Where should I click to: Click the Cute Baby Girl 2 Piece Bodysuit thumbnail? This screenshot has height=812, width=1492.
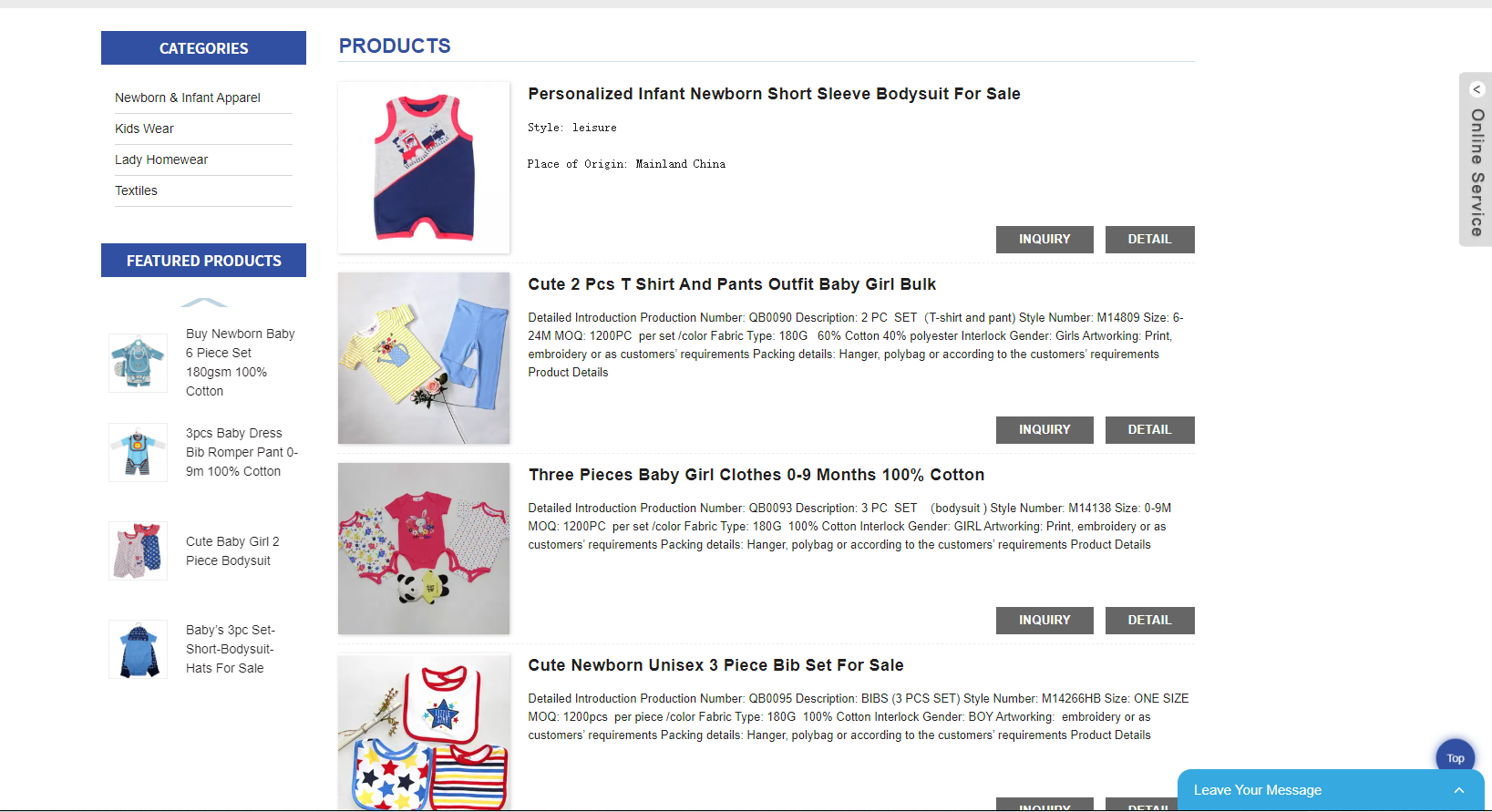(138, 550)
